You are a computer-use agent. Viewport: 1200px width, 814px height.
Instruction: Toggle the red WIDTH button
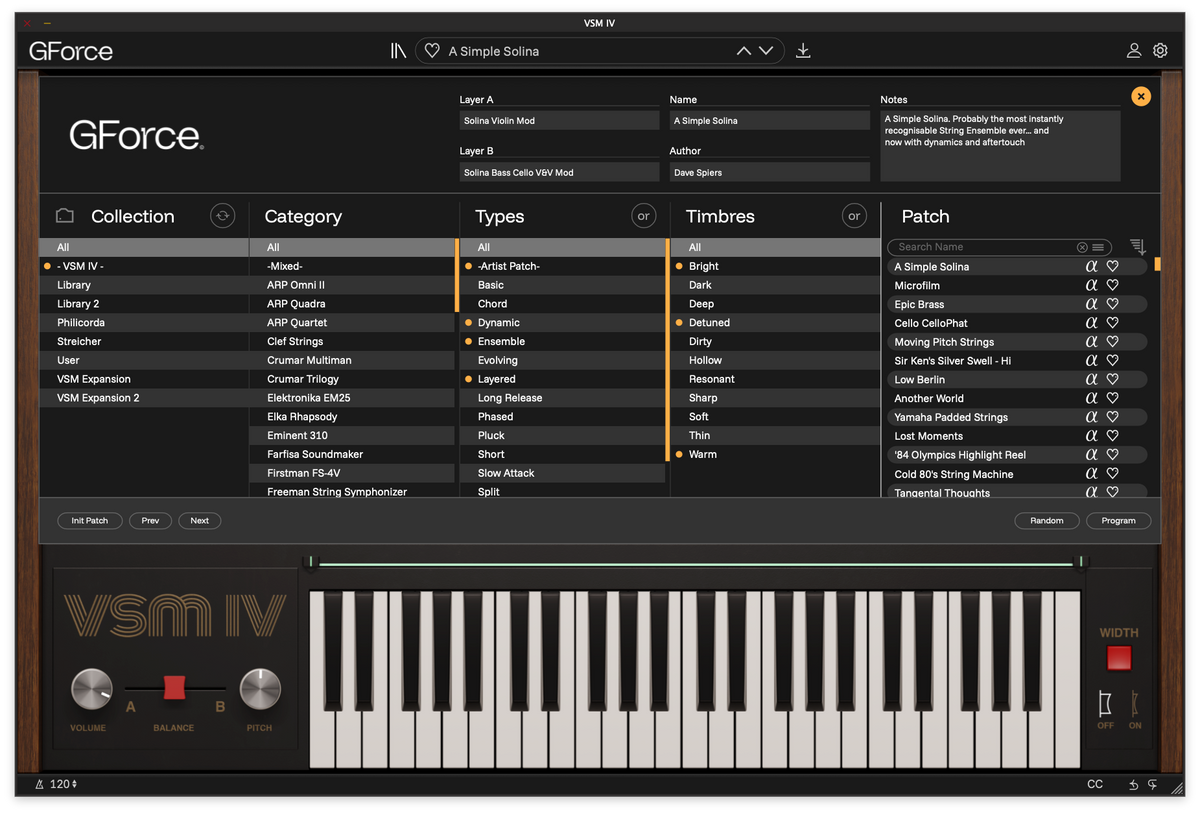click(1119, 658)
